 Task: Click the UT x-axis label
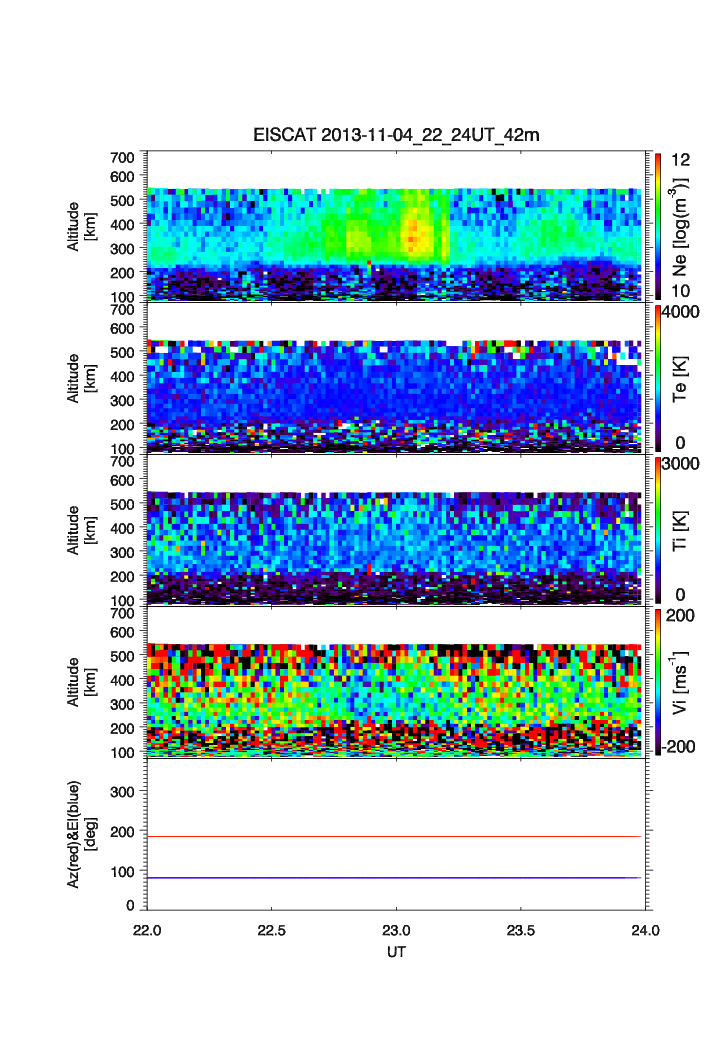[396, 952]
